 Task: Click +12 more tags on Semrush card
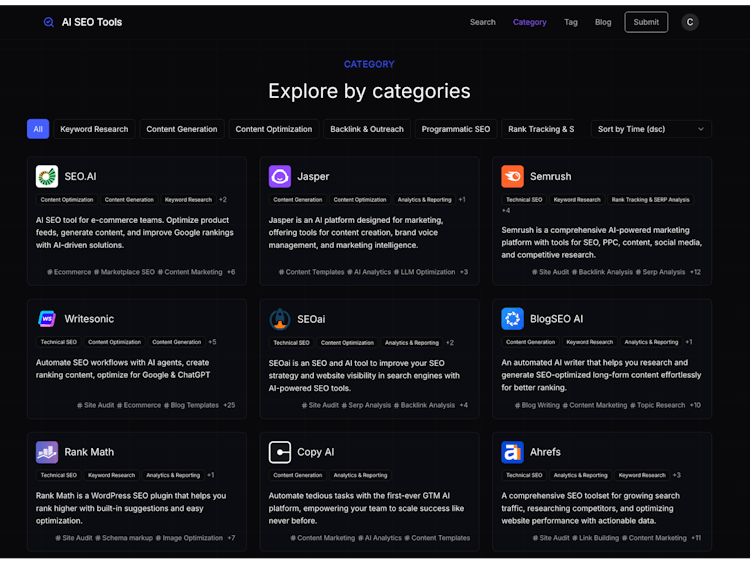[695, 272]
